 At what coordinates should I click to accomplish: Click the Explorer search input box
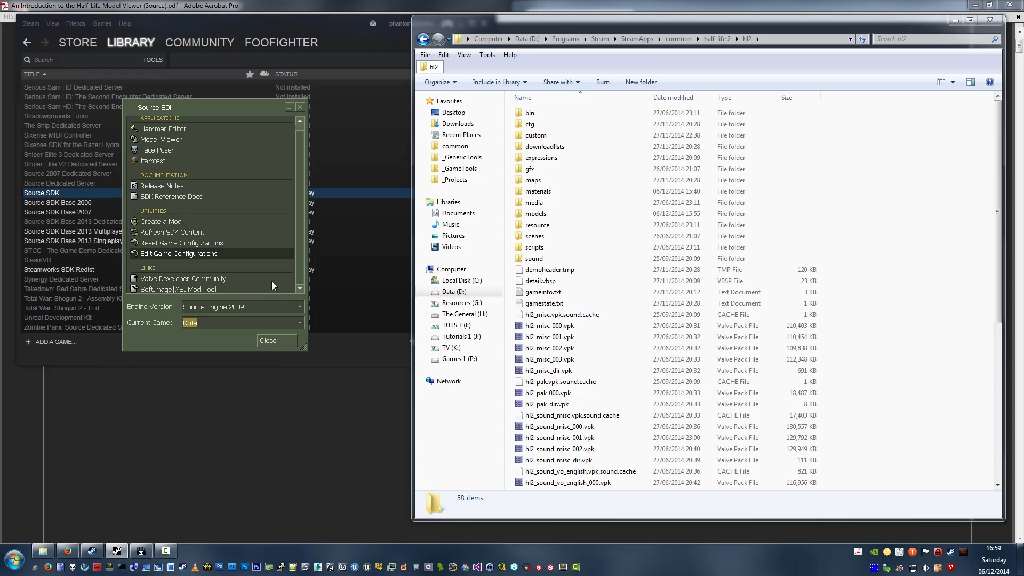(x=930, y=39)
